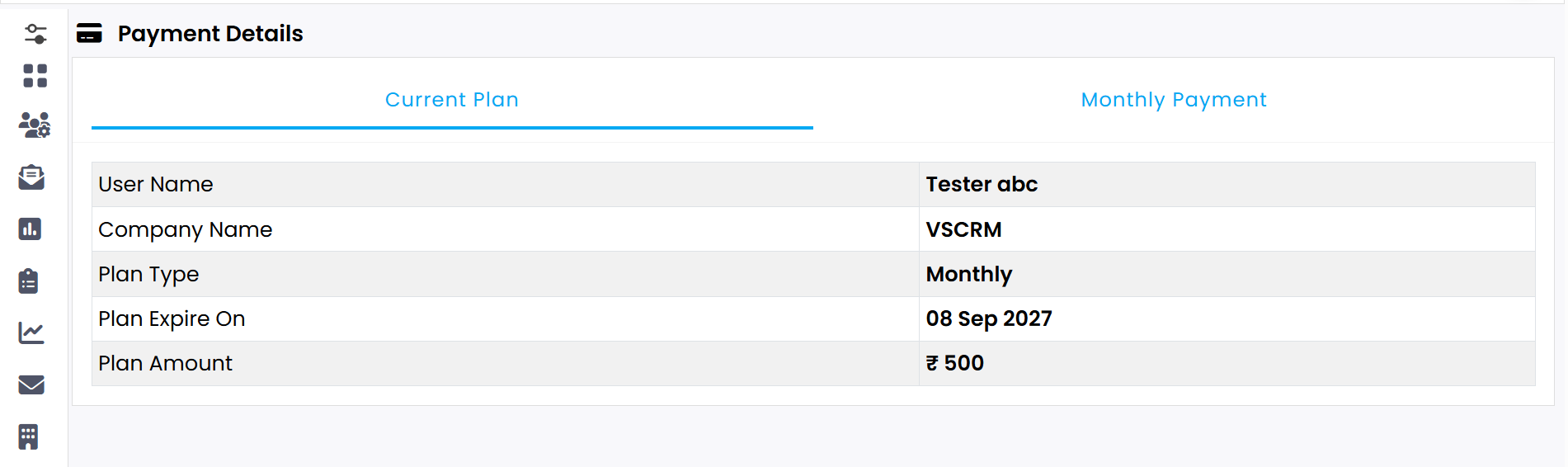The image size is (1568, 467).
Task: Click the closed envelope mail icon
Action: 31,384
